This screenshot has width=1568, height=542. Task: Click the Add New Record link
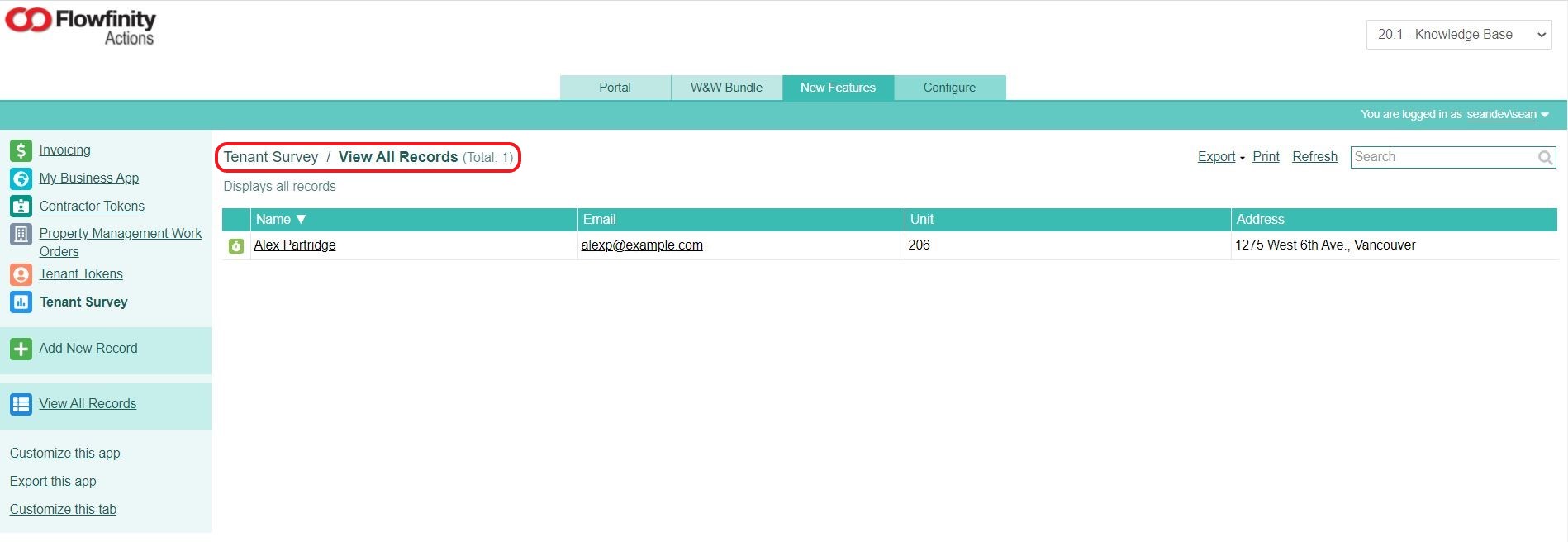(x=88, y=349)
